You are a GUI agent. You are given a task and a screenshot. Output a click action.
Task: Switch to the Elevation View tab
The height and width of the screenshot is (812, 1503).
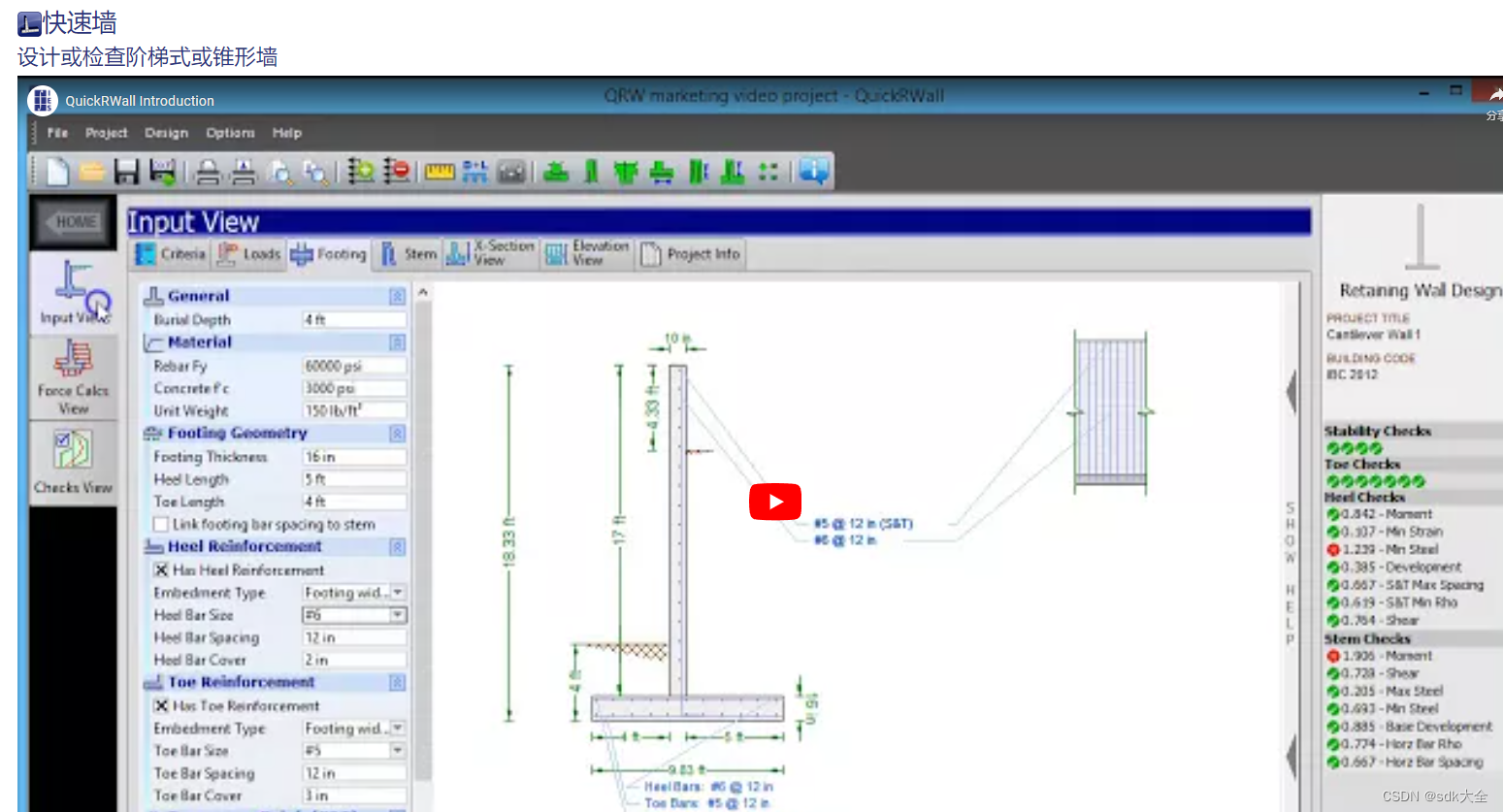point(588,254)
